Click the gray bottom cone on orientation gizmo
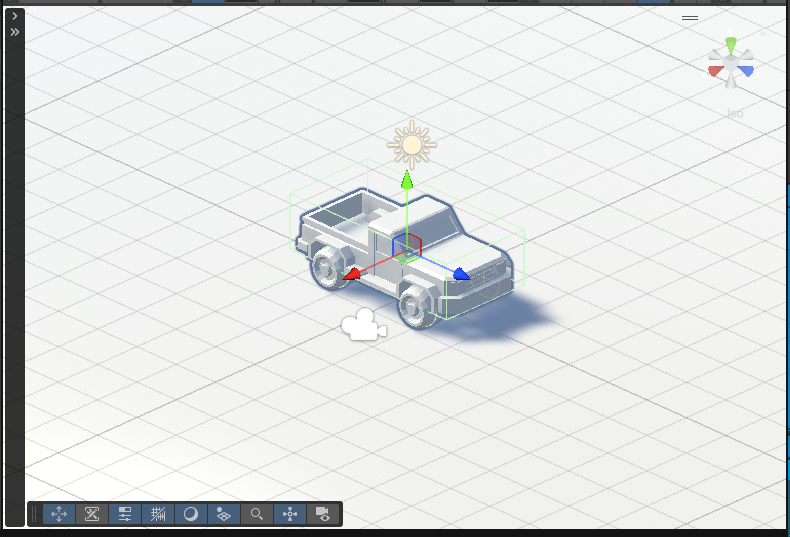790x537 pixels. 731,81
